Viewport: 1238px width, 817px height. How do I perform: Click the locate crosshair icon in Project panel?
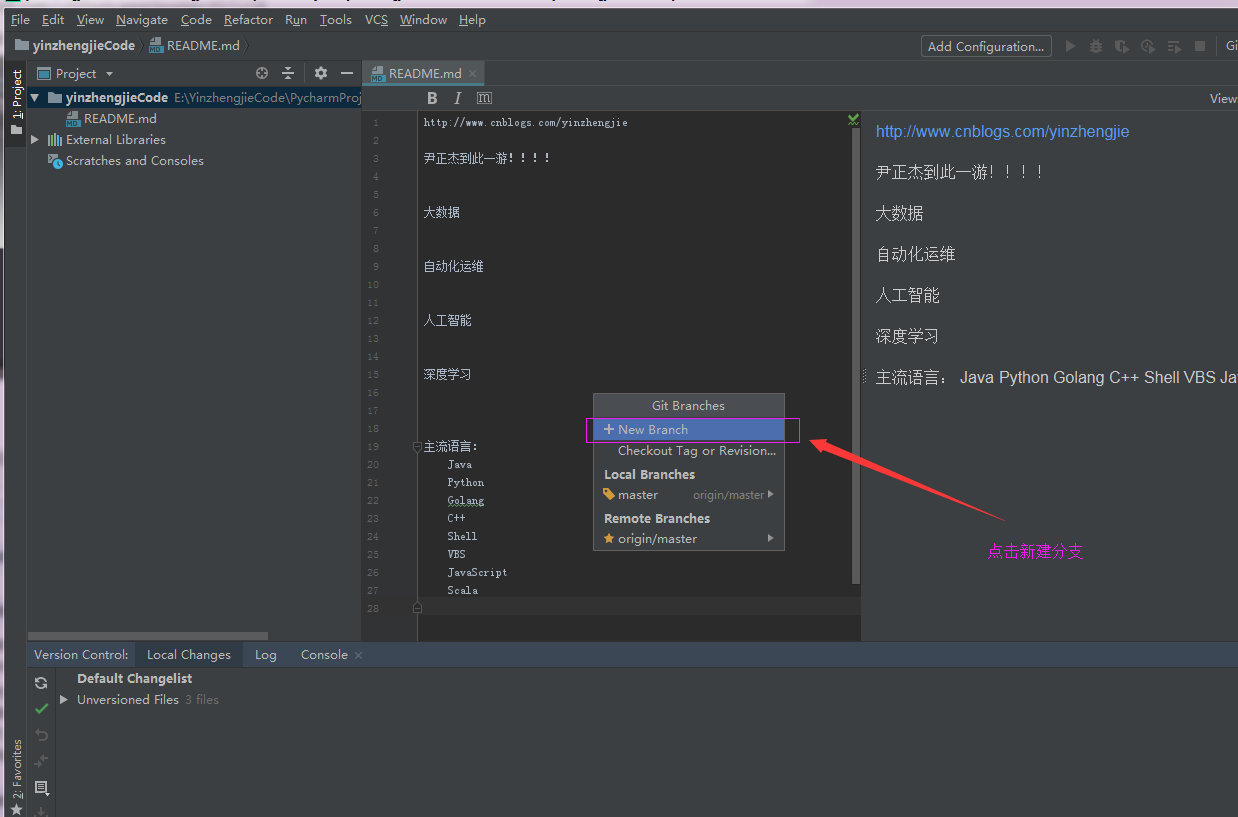[262, 73]
